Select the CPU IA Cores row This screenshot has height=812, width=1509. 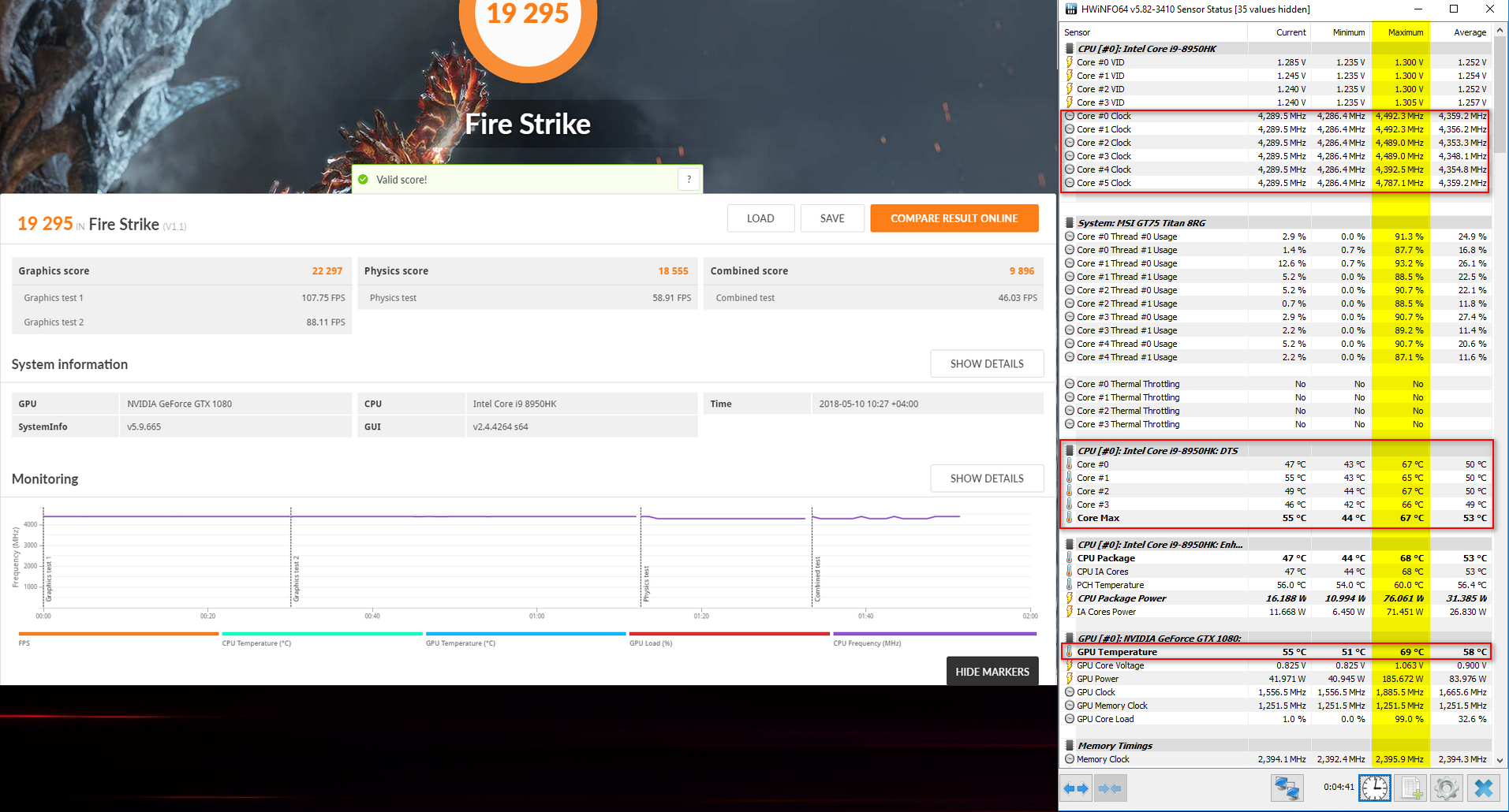pyautogui.click(x=1276, y=572)
